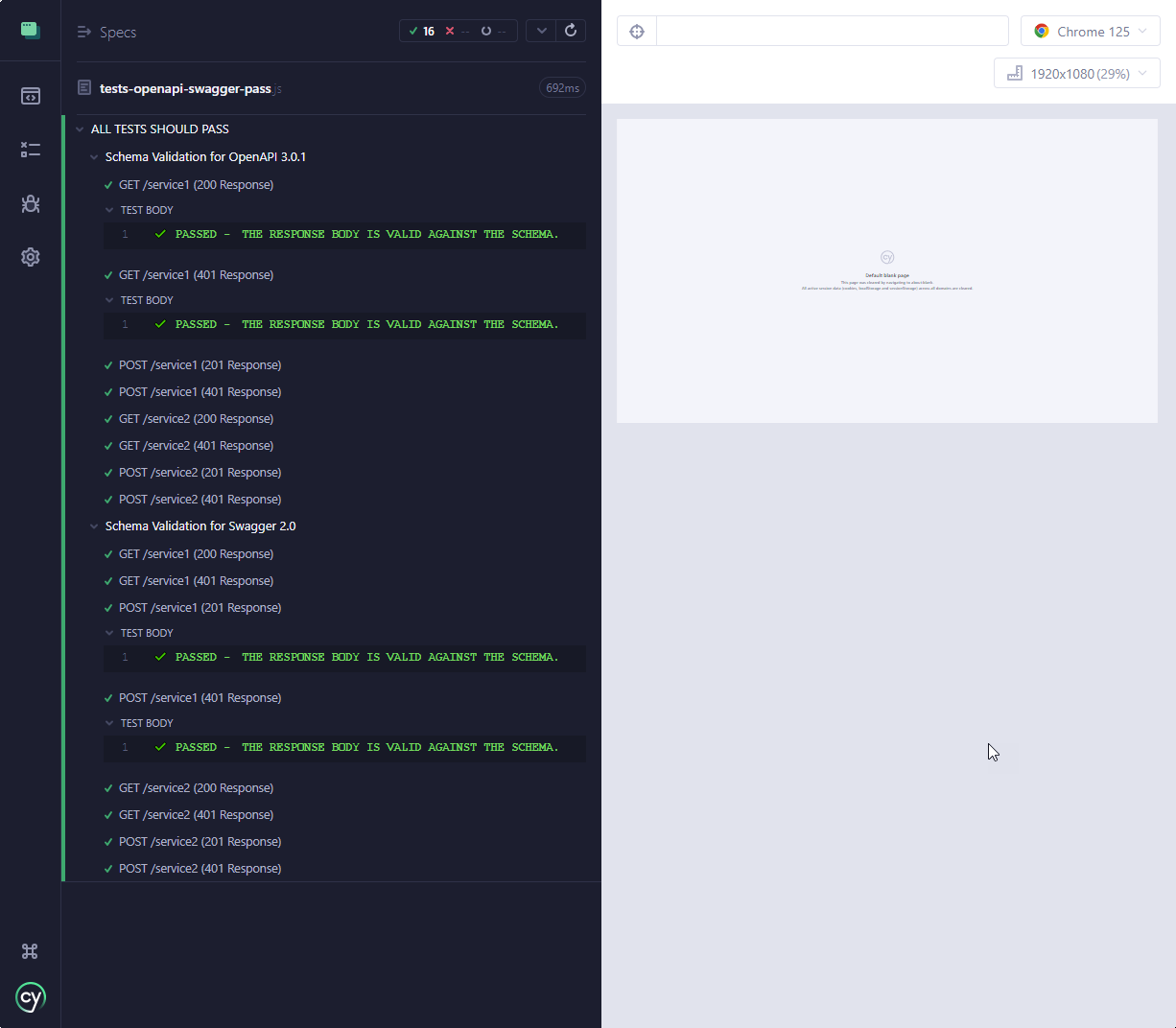Expand the Specs list panel arrow
1176x1028 pixels.
(x=84, y=32)
